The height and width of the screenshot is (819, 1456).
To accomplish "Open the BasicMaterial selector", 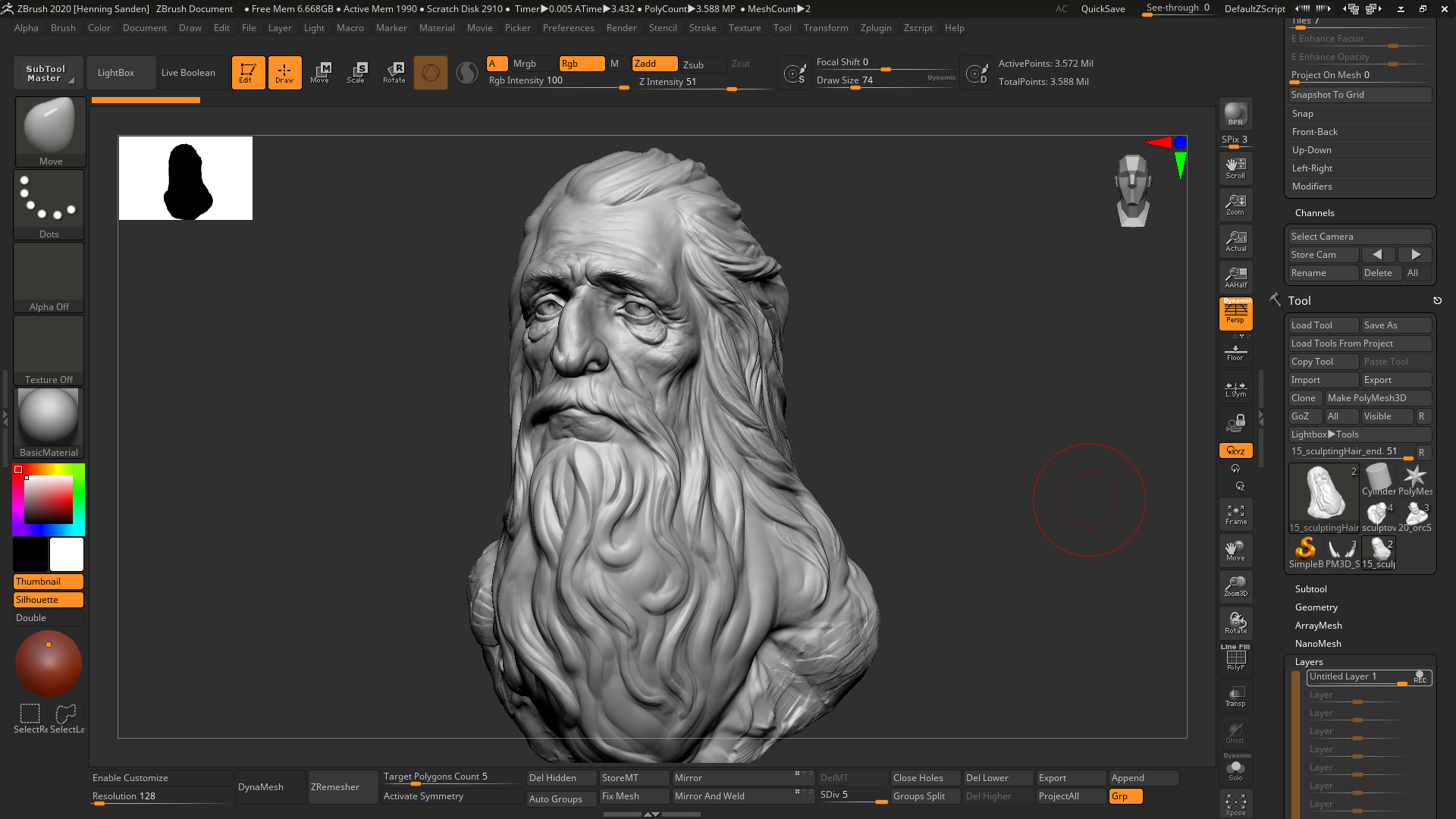I will pos(49,422).
